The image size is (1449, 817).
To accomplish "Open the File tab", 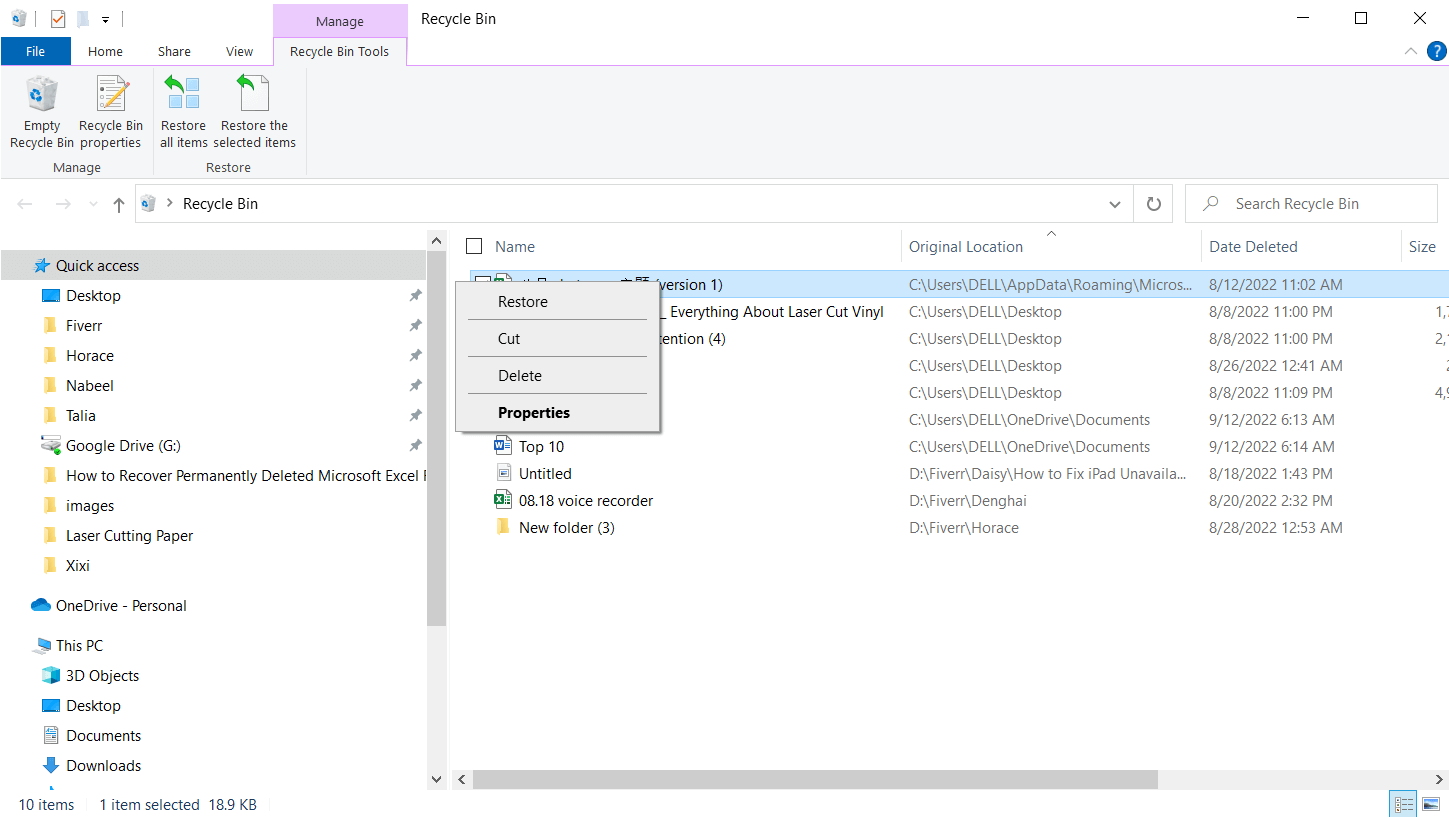I will tap(35, 52).
